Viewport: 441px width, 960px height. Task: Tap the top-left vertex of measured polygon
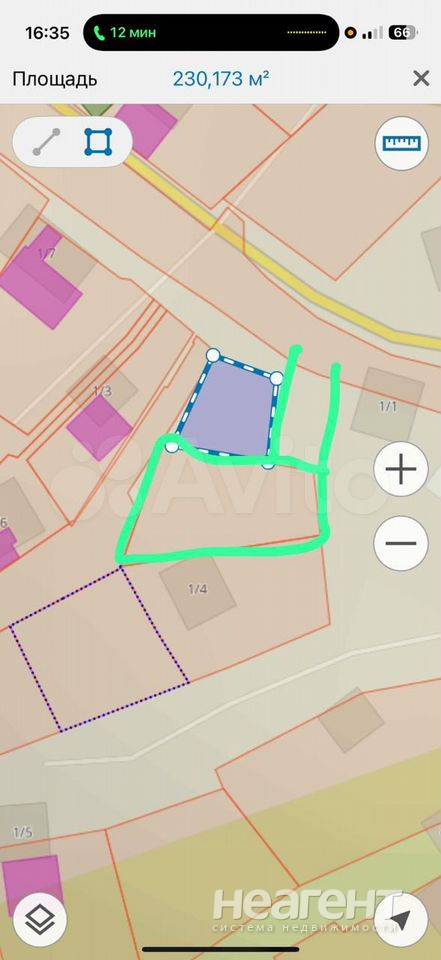(x=213, y=355)
